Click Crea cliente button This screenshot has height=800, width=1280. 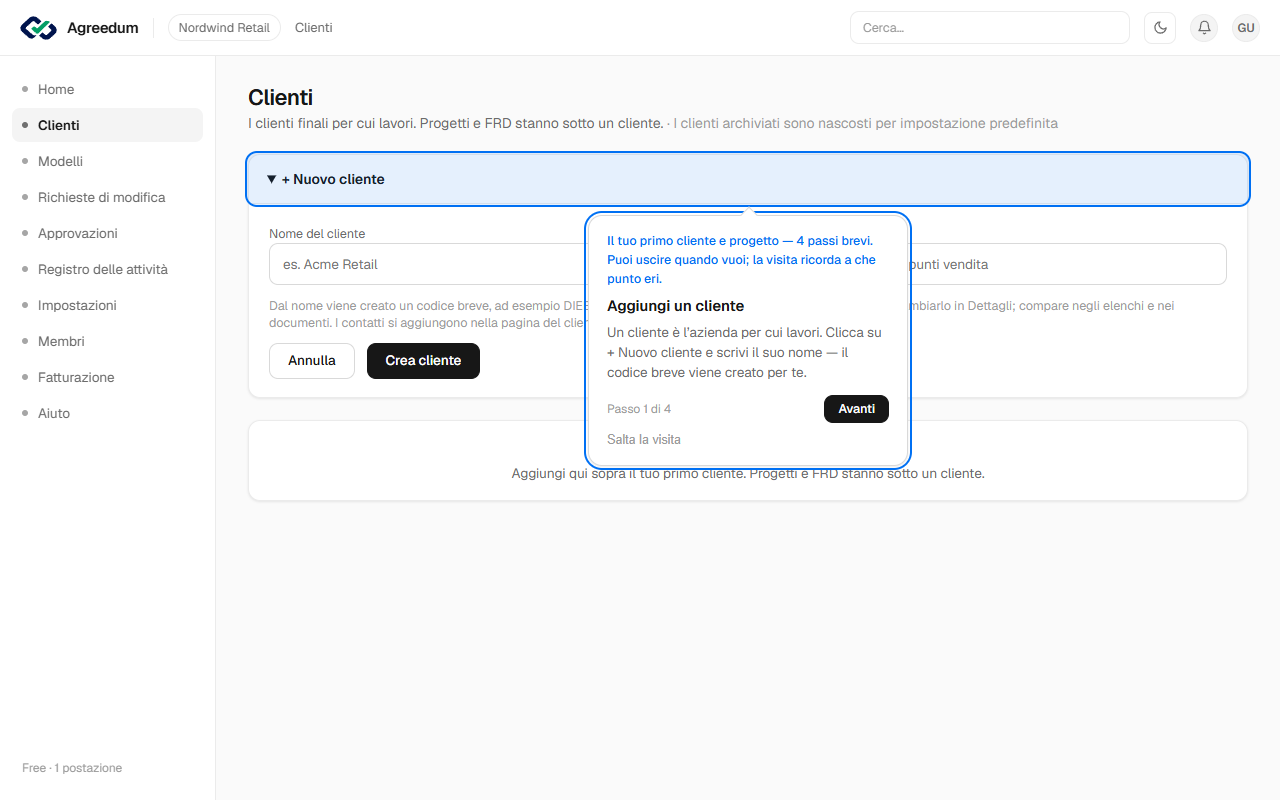[x=423, y=361]
